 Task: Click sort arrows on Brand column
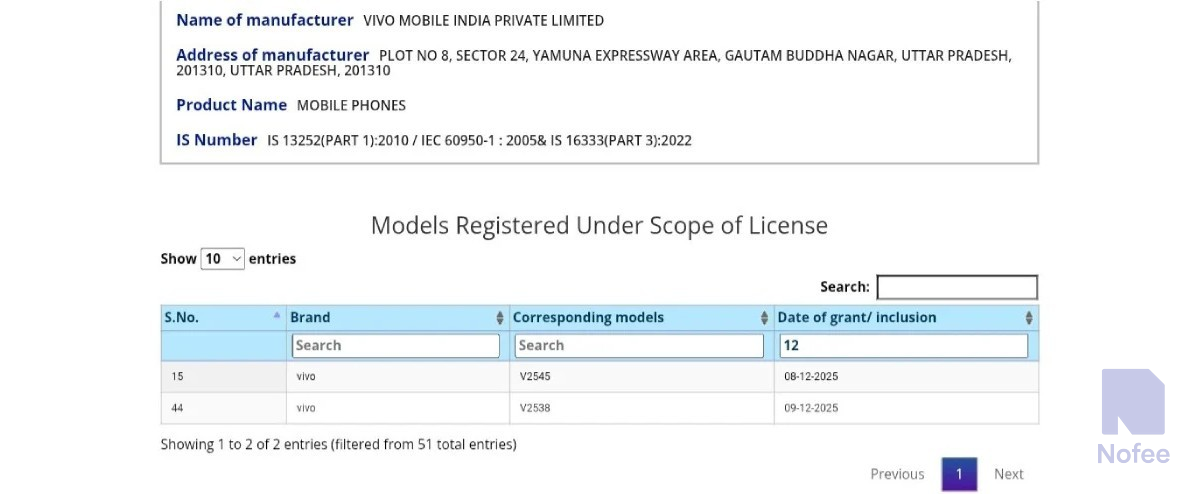(500, 318)
